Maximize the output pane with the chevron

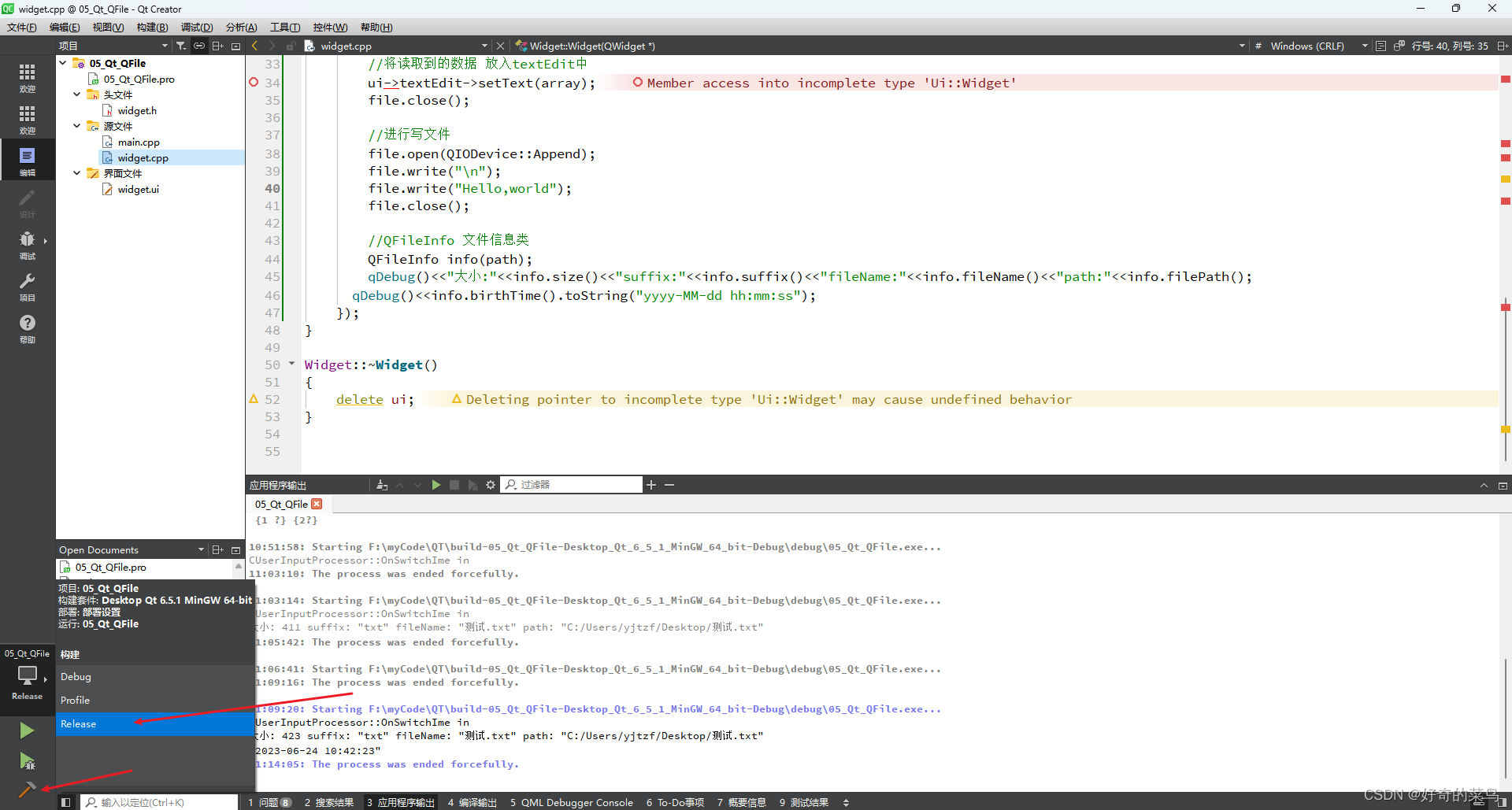[1484, 485]
